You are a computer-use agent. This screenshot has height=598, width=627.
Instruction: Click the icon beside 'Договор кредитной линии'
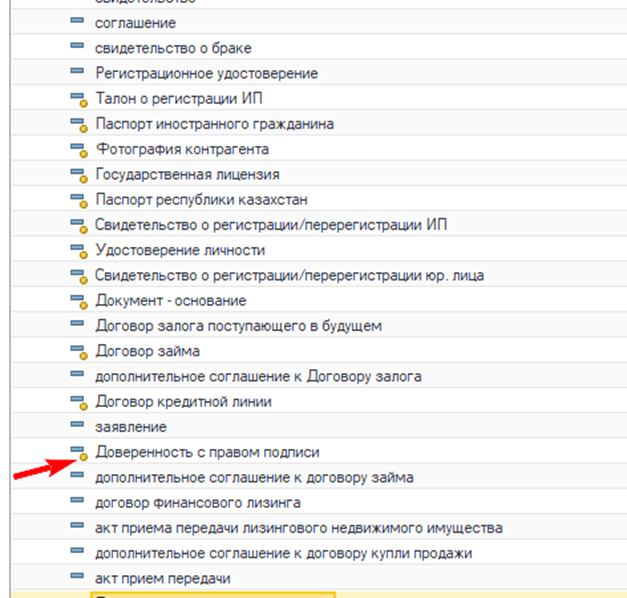click(79, 402)
